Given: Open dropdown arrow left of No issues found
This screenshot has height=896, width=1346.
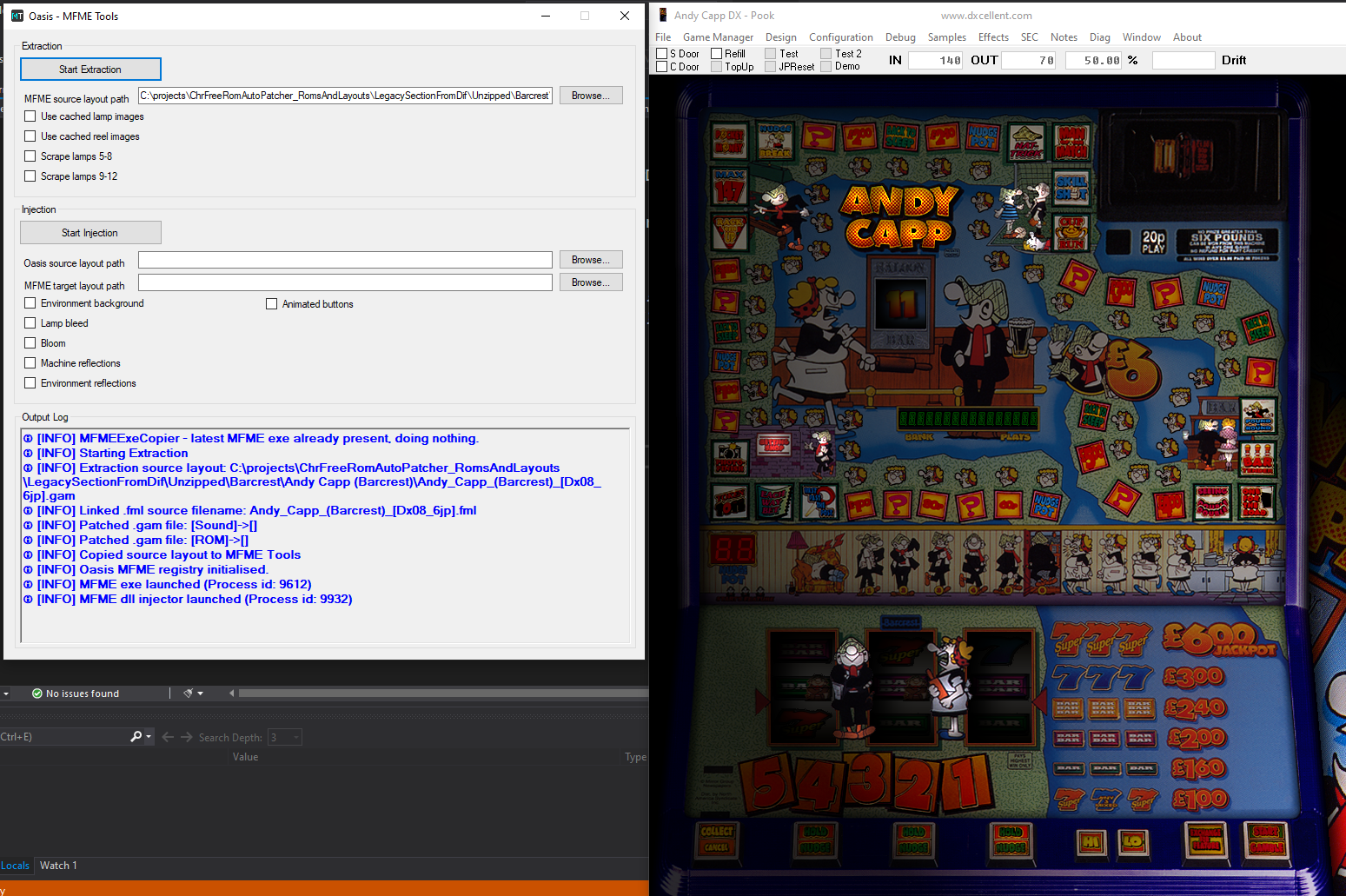Looking at the screenshot, I should pyautogui.click(x=6, y=694).
